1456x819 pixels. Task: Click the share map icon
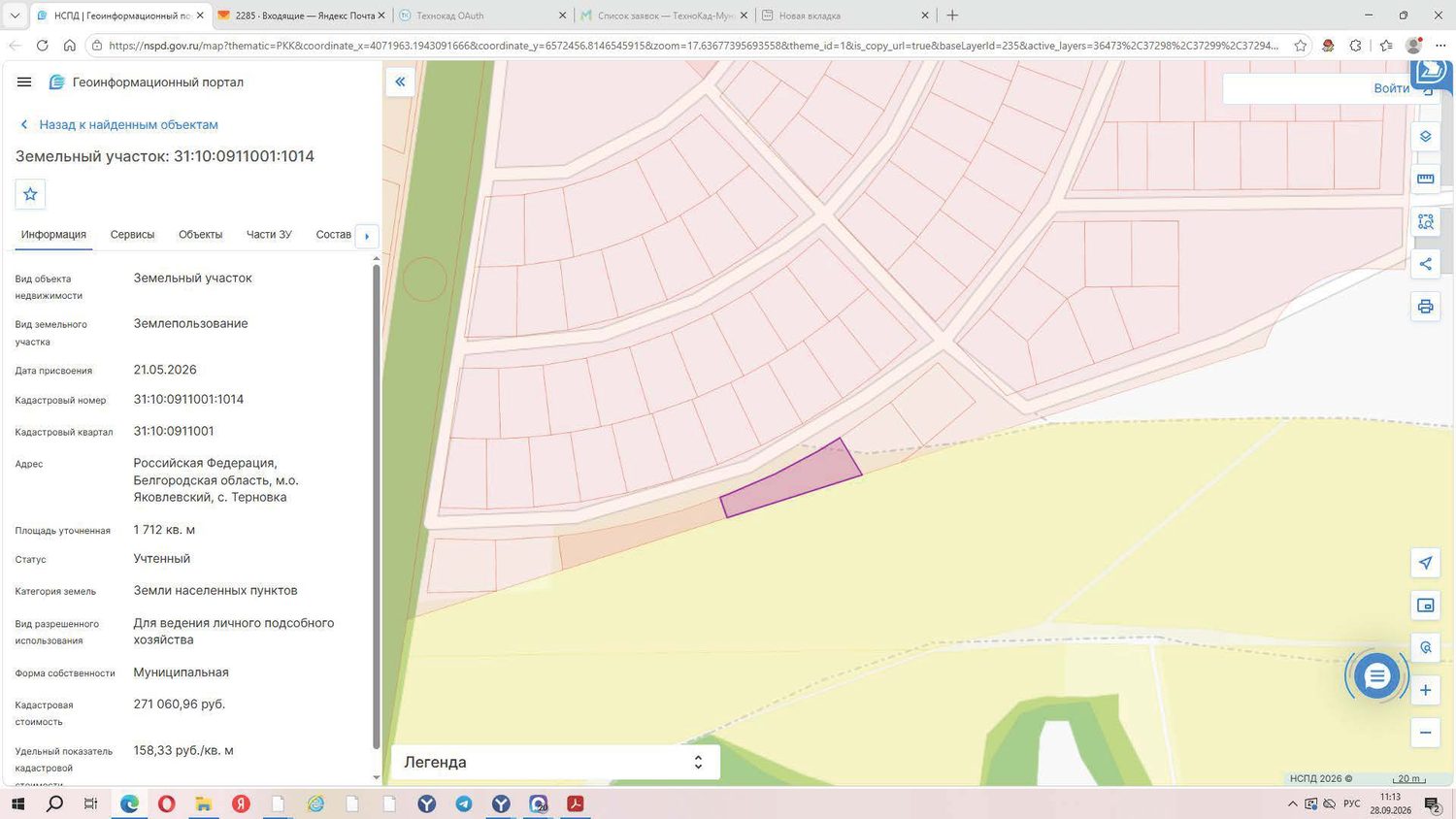pos(1425,264)
